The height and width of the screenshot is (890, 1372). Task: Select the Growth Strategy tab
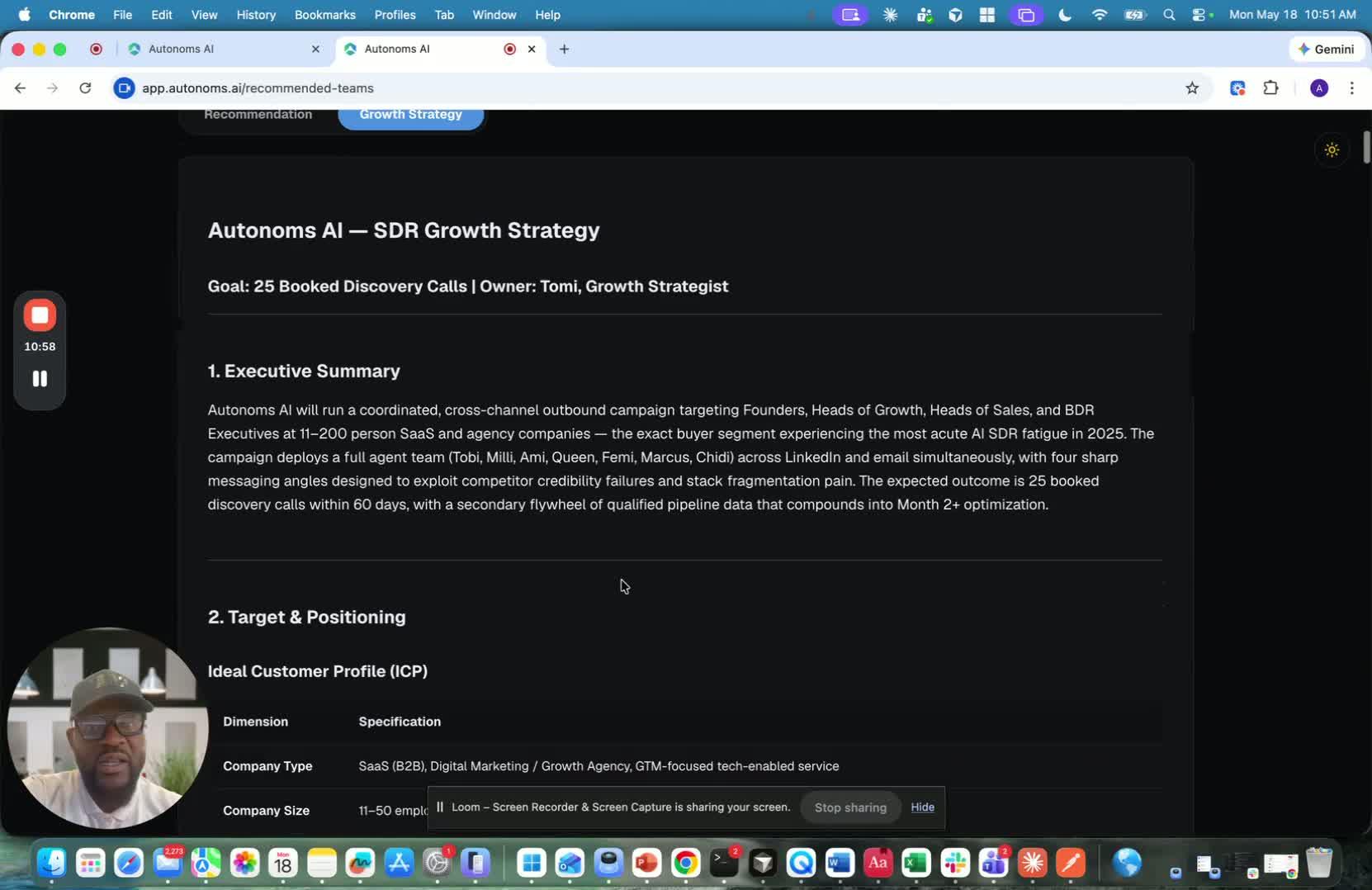[411, 115]
